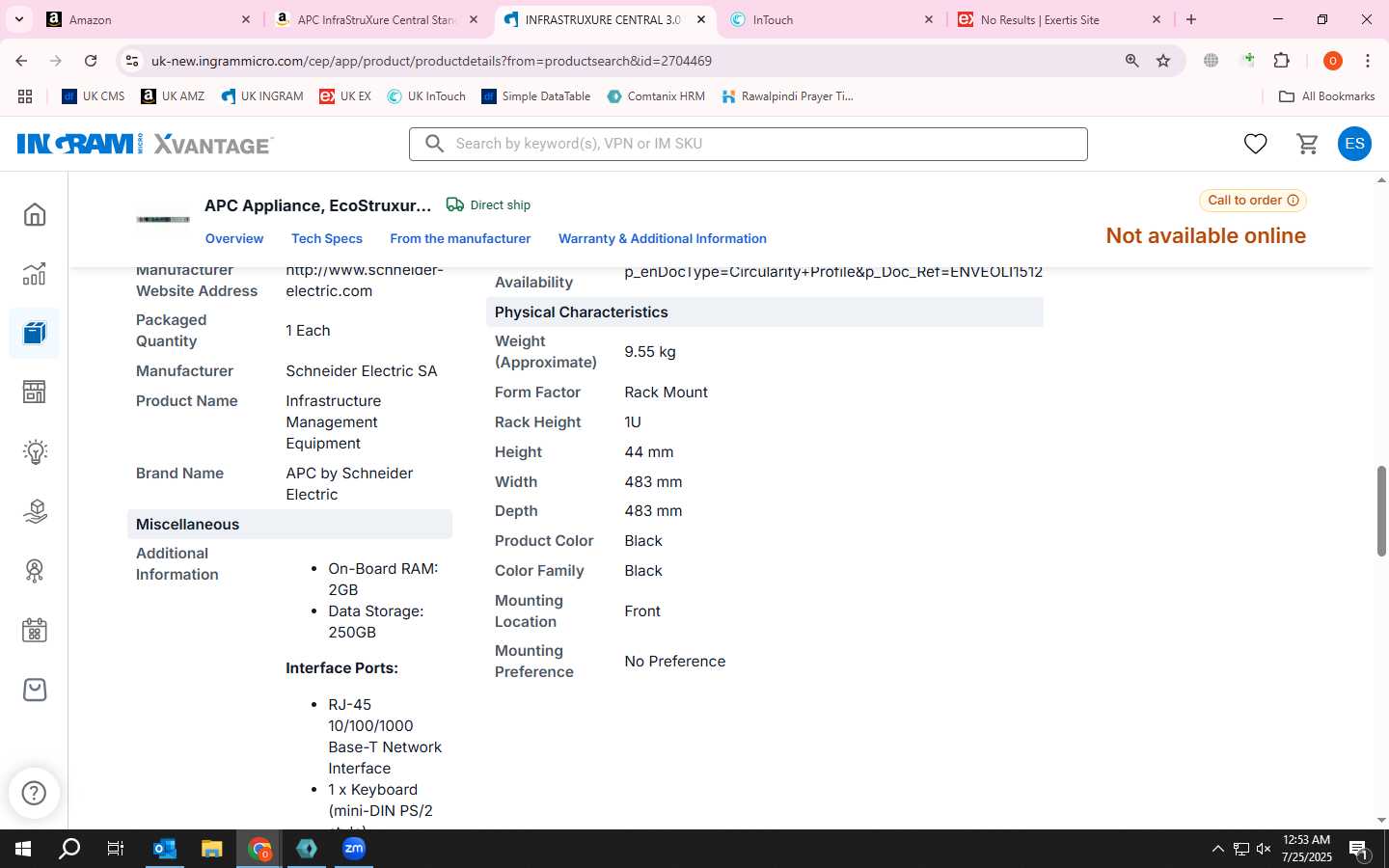
Task: Open the calendar icon in the sidebar
Action: click(x=35, y=631)
